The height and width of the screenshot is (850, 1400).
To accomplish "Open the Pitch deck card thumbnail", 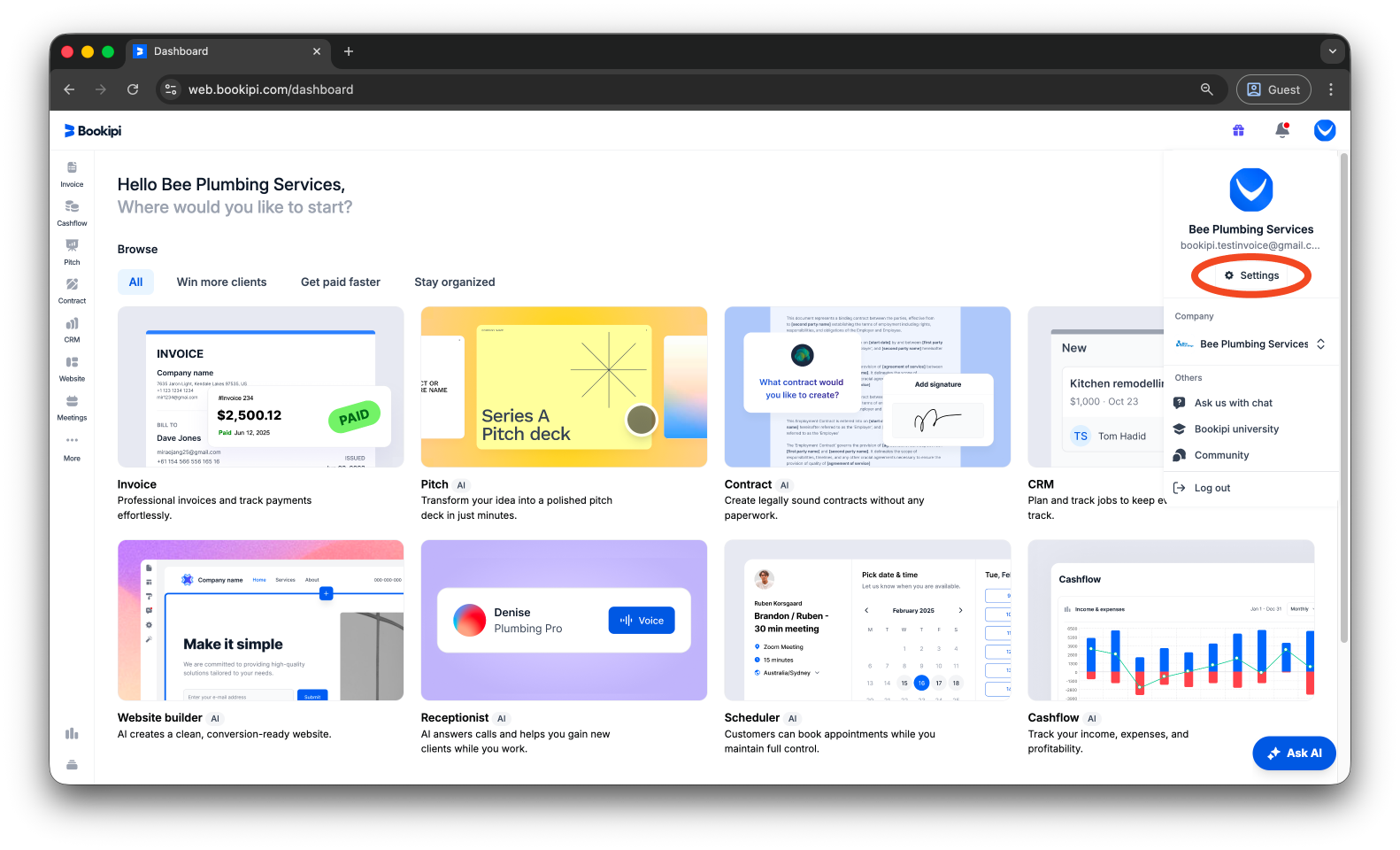I will pyautogui.click(x=564, y=387).
